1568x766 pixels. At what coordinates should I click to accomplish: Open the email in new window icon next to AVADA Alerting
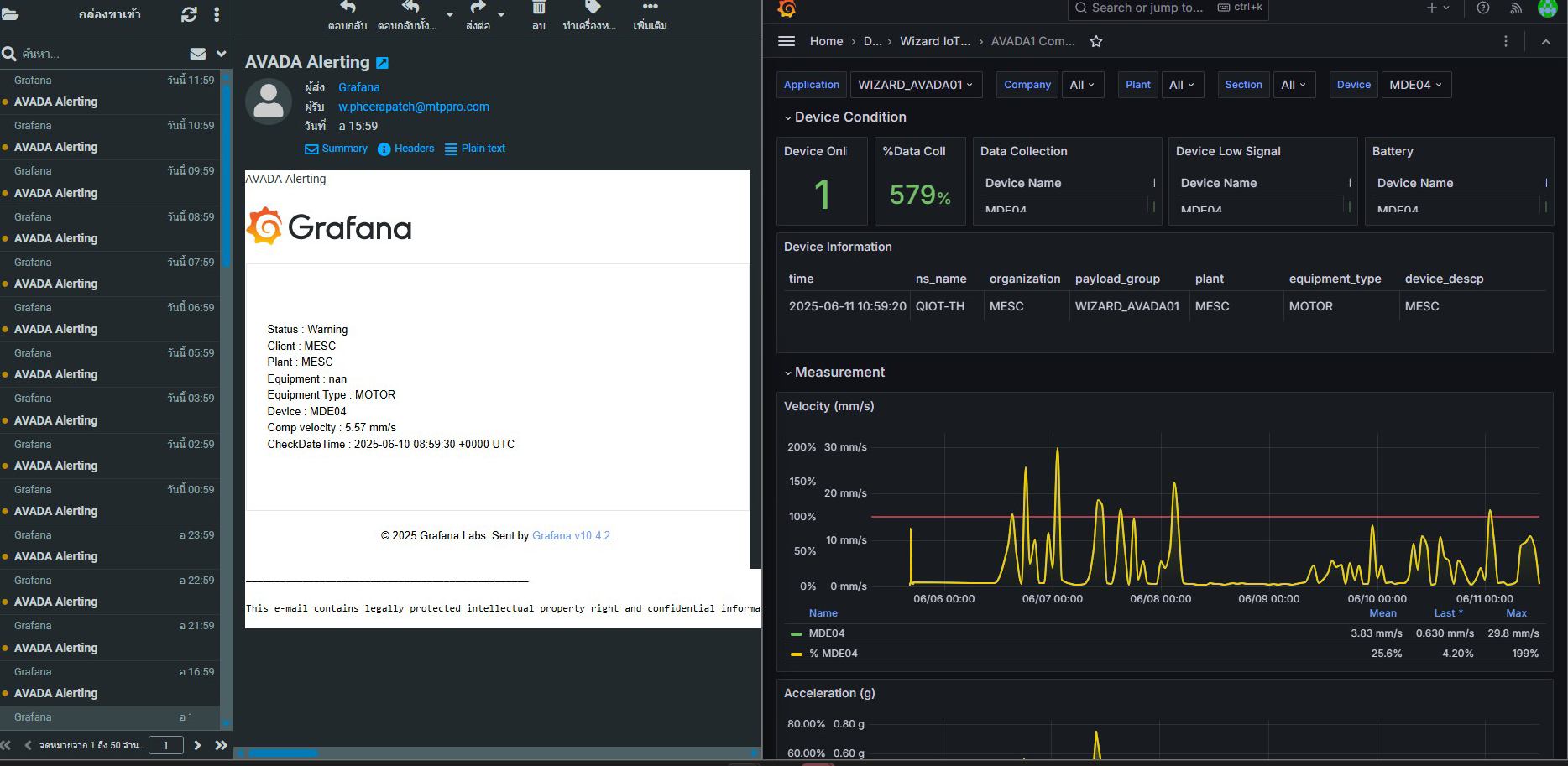(x=383, y=63)
